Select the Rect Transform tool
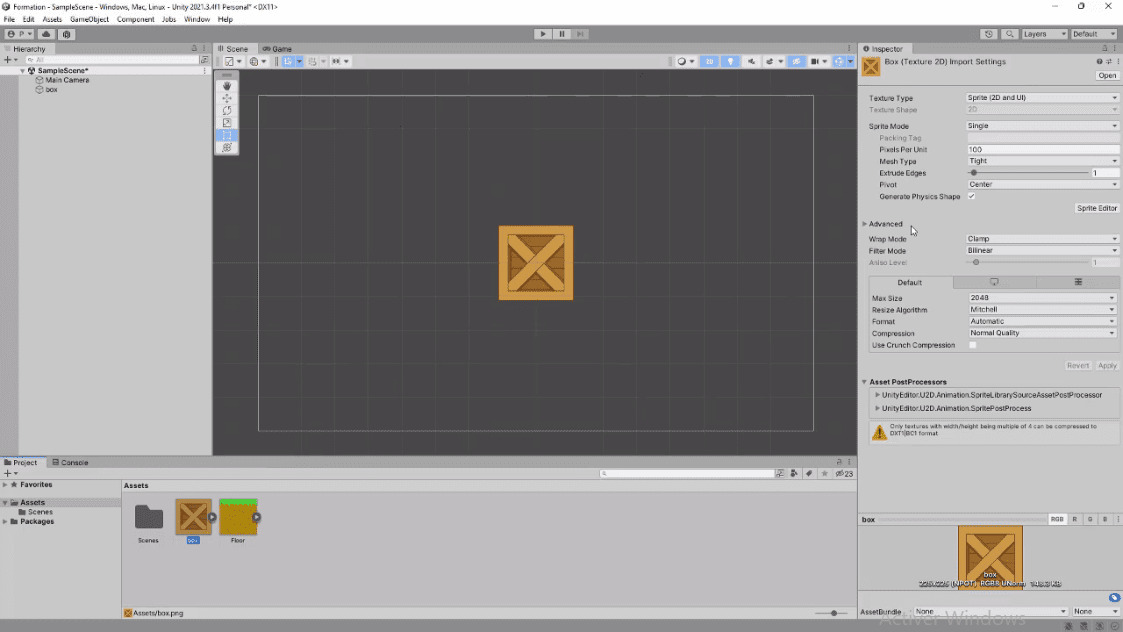 [x=227, y=133]
